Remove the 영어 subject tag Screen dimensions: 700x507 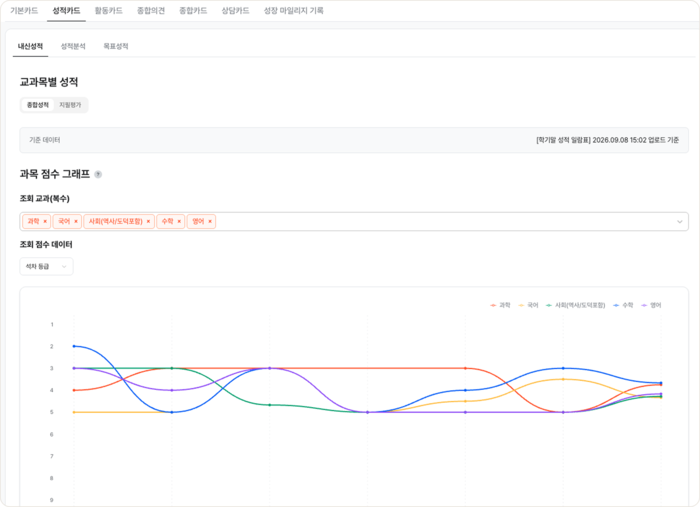(210, 221)
